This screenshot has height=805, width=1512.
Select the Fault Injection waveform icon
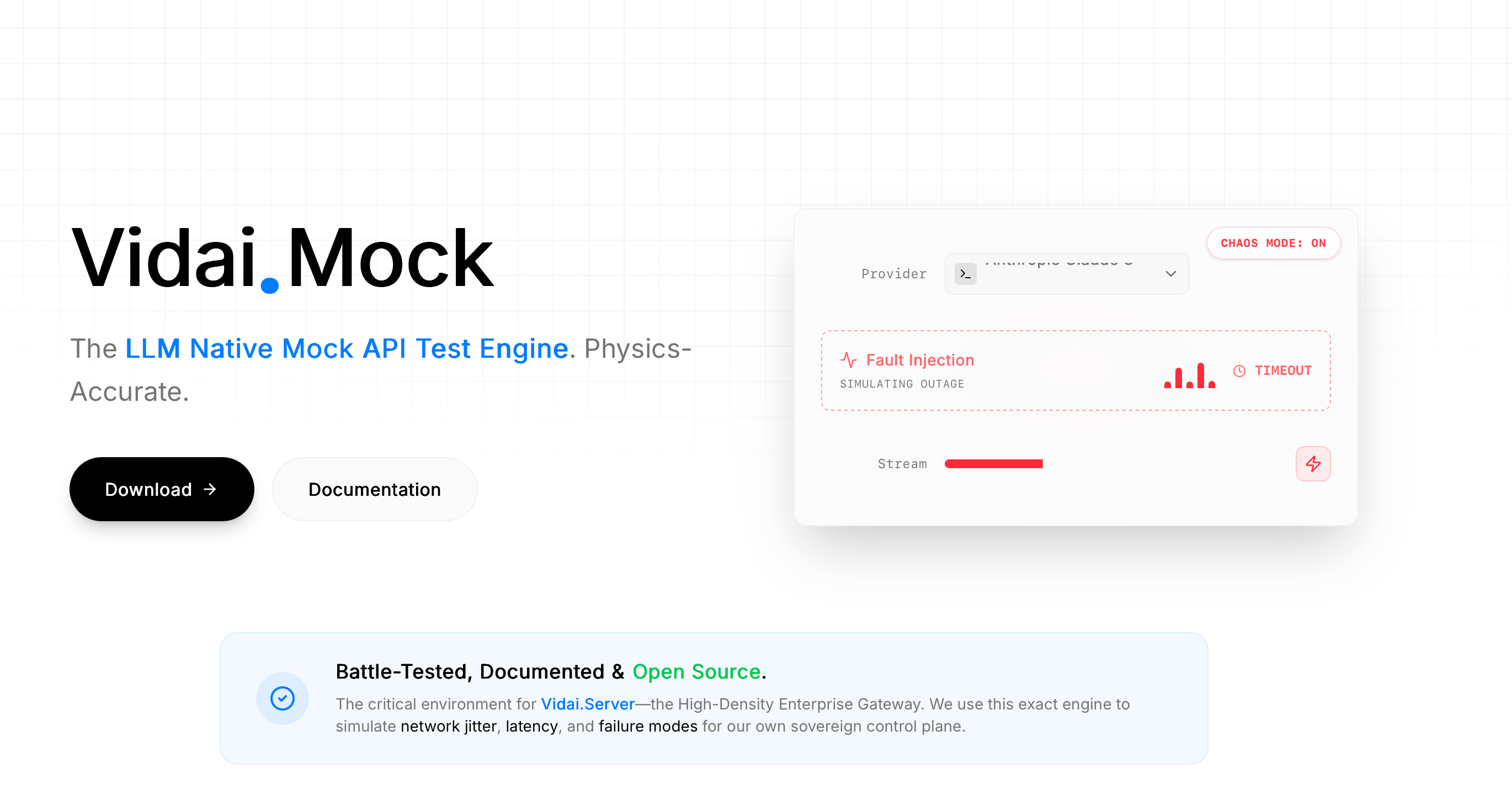pyautogui.click(x=849, y=359)
